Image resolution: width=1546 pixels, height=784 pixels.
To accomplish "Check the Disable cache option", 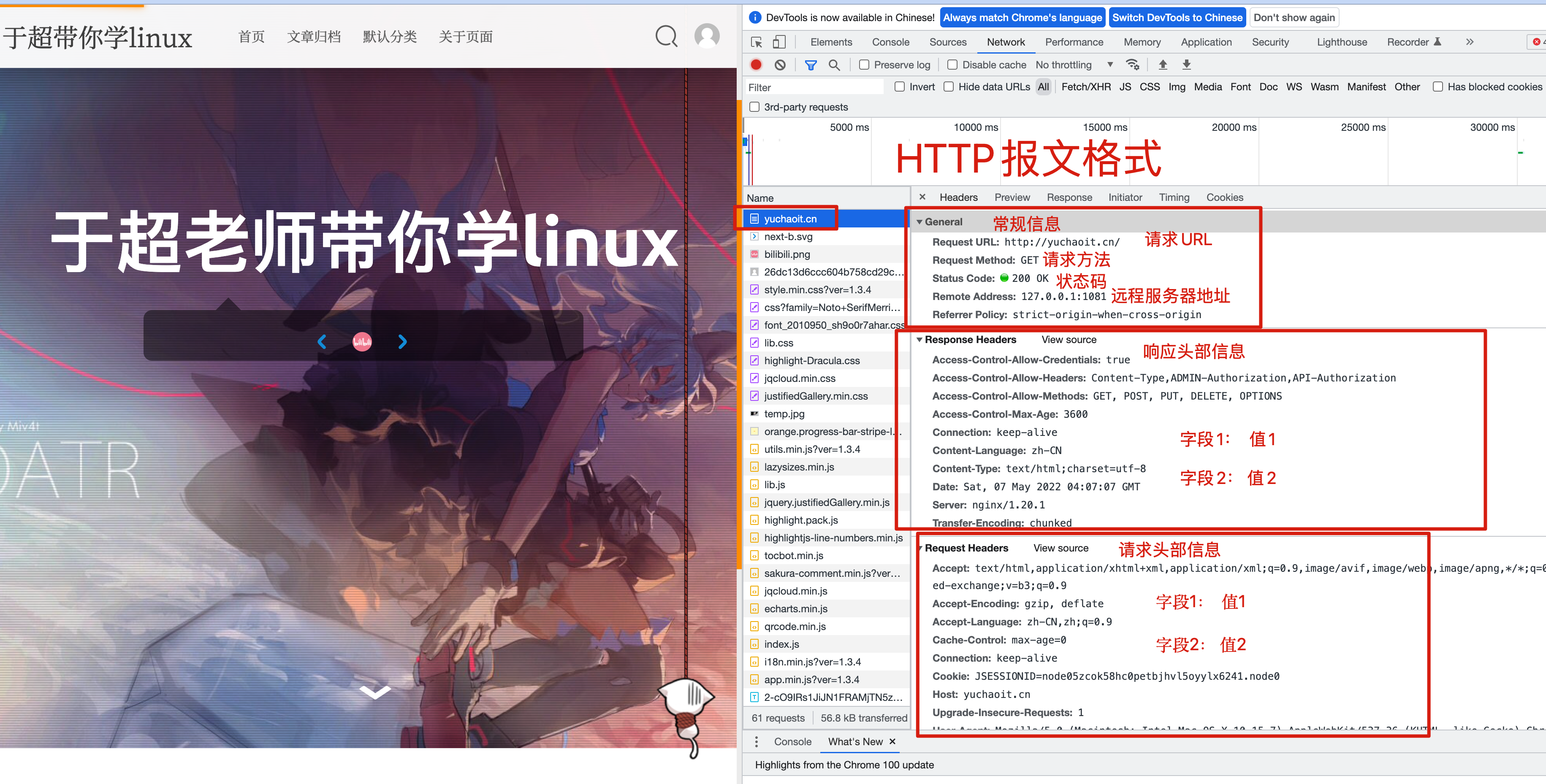I will click(952, 65).
